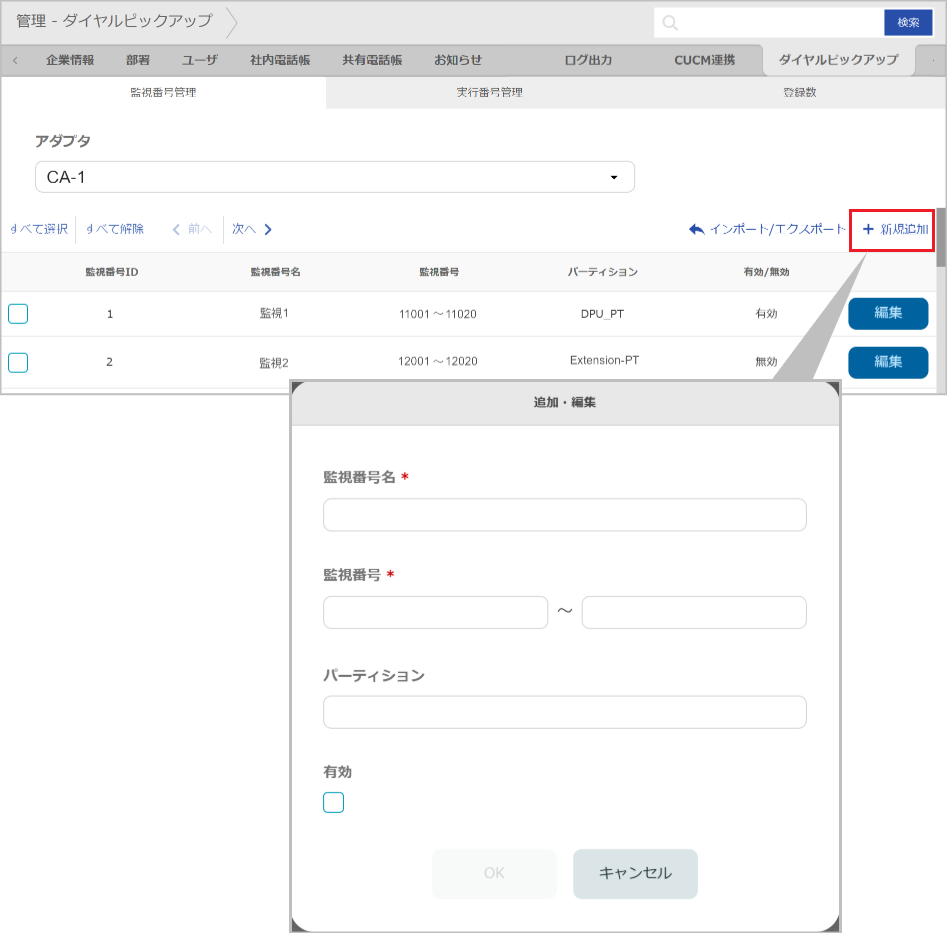Switch to the 実行番号管理 tab
Image resolution: width=947 pixels, height=933 pixels.
(490, 92)
